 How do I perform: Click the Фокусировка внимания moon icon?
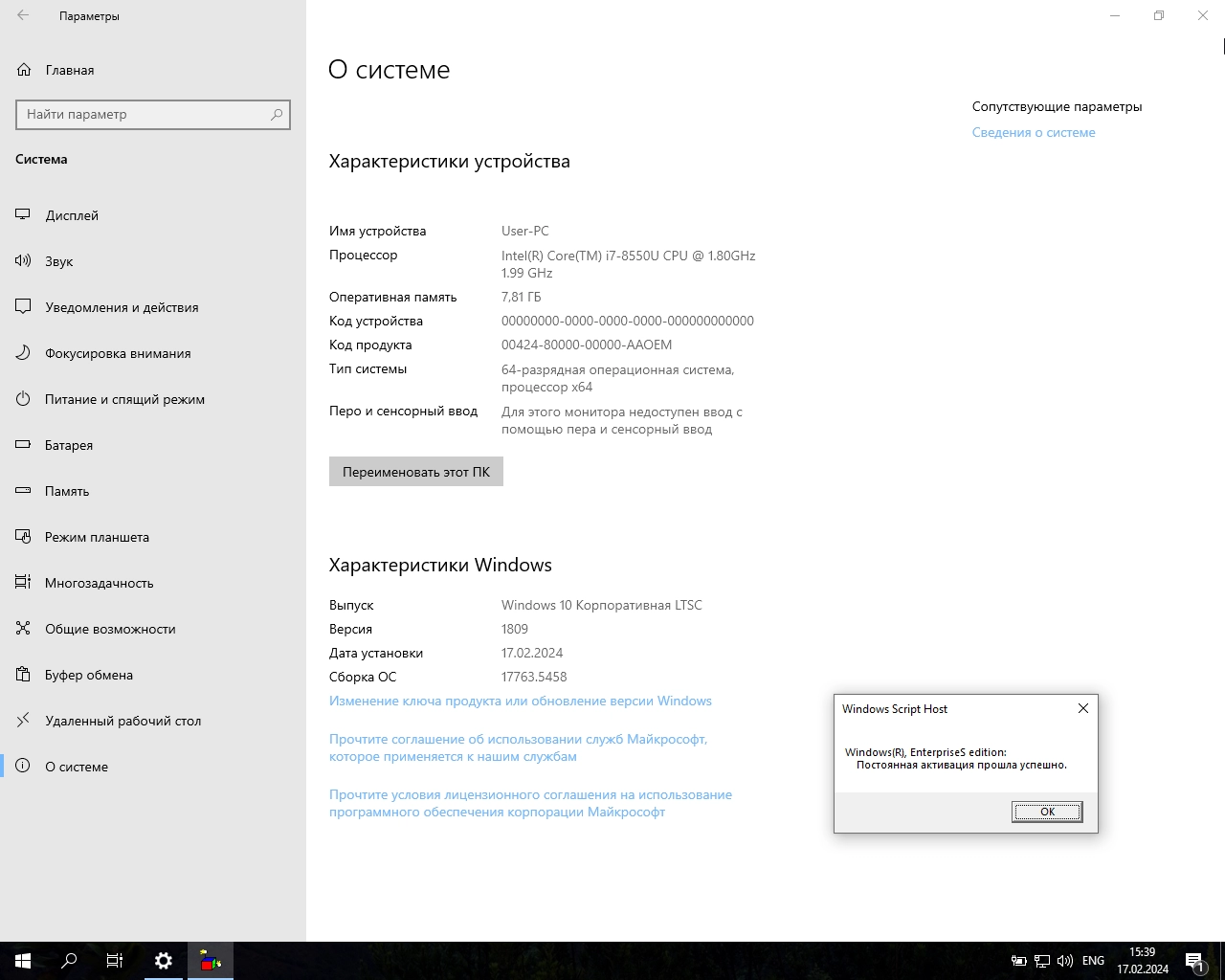pyautogui.click(x=23, y=353)
